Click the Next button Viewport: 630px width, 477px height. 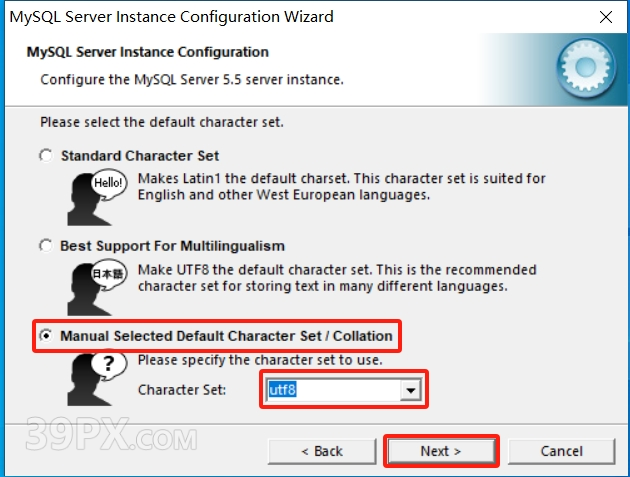(441, 451)
